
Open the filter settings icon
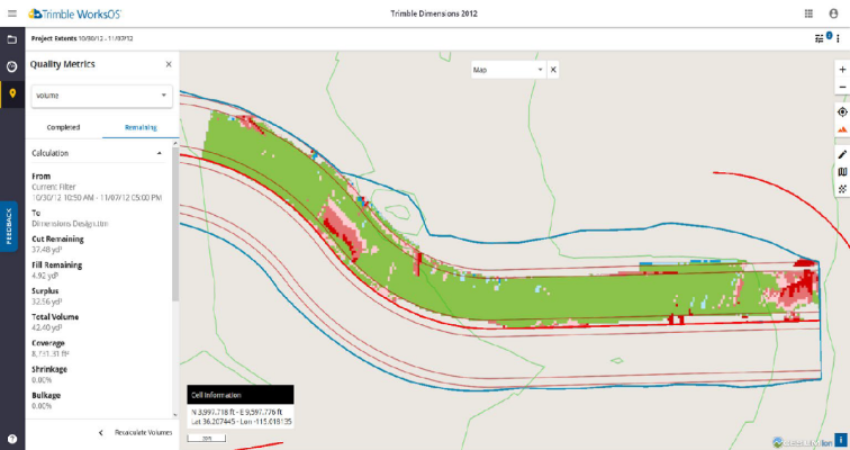819,38
